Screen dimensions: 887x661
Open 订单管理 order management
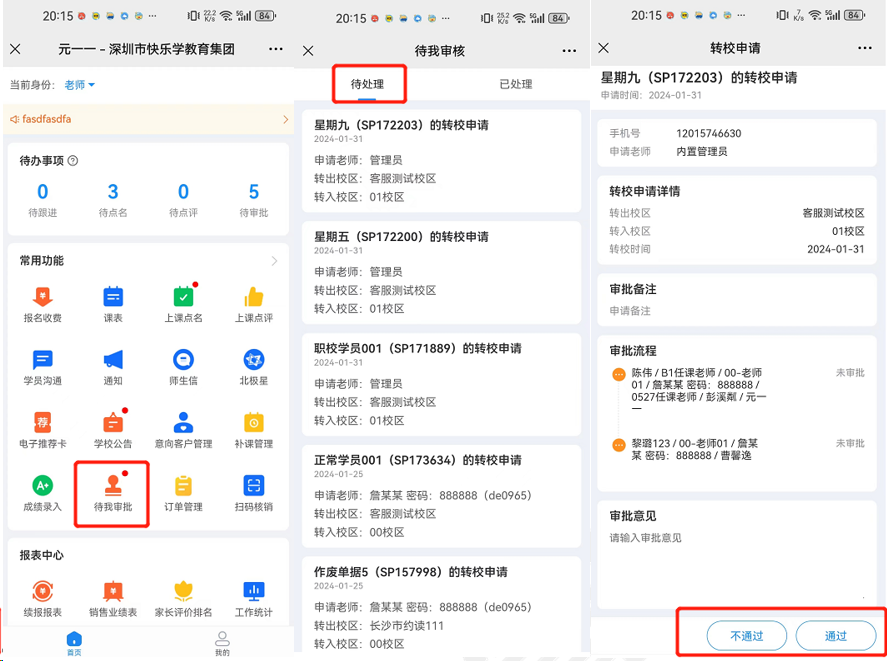[182, 491]
